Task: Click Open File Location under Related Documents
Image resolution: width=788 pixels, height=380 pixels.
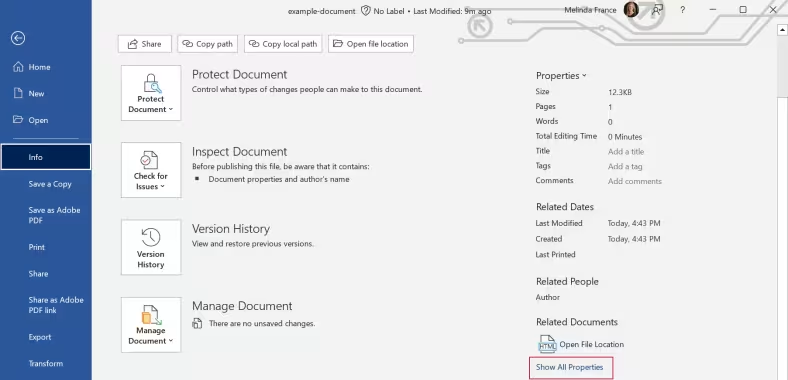Action: pyautogui.click(x=592, y=344)
